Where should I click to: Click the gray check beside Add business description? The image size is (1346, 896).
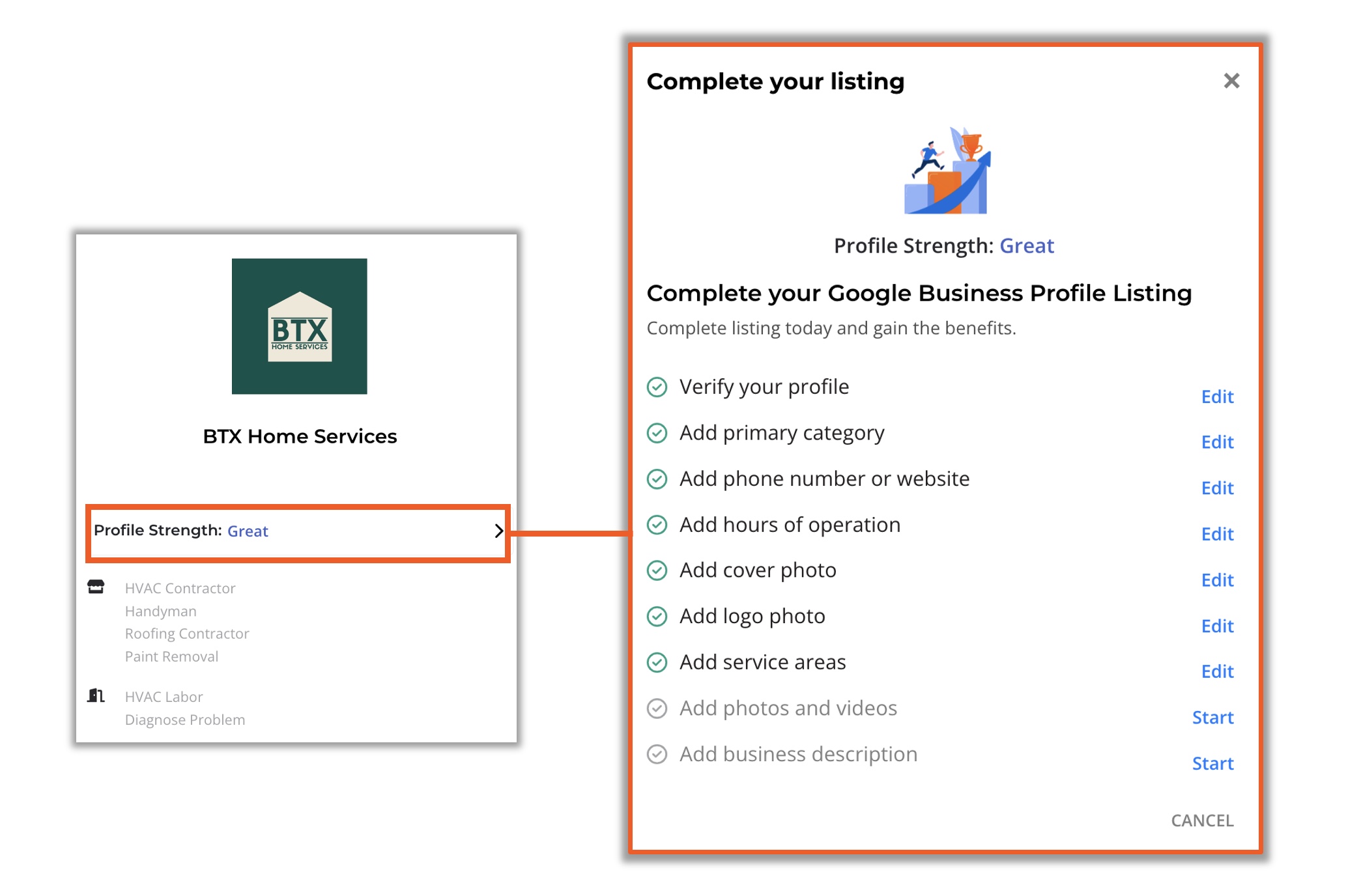657,754
